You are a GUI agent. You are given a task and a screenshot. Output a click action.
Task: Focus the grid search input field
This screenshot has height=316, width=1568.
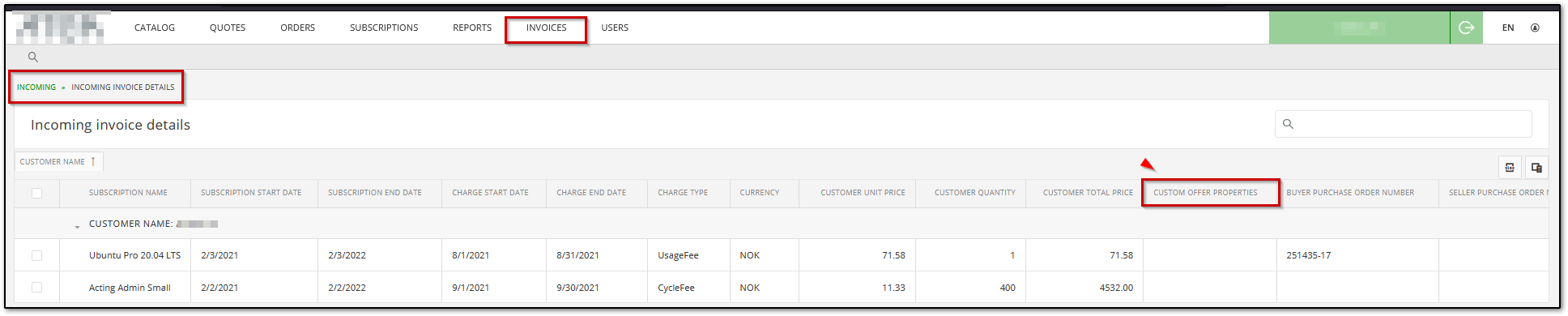coord(1404,124)
